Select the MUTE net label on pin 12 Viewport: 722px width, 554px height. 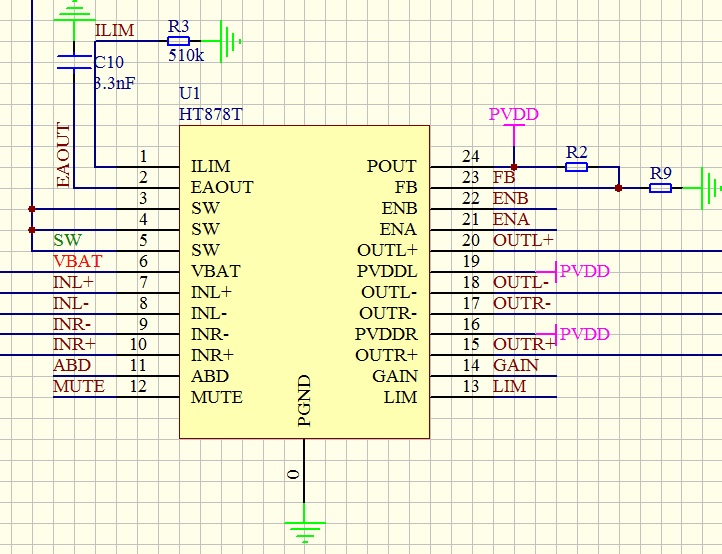pos(78,387)
